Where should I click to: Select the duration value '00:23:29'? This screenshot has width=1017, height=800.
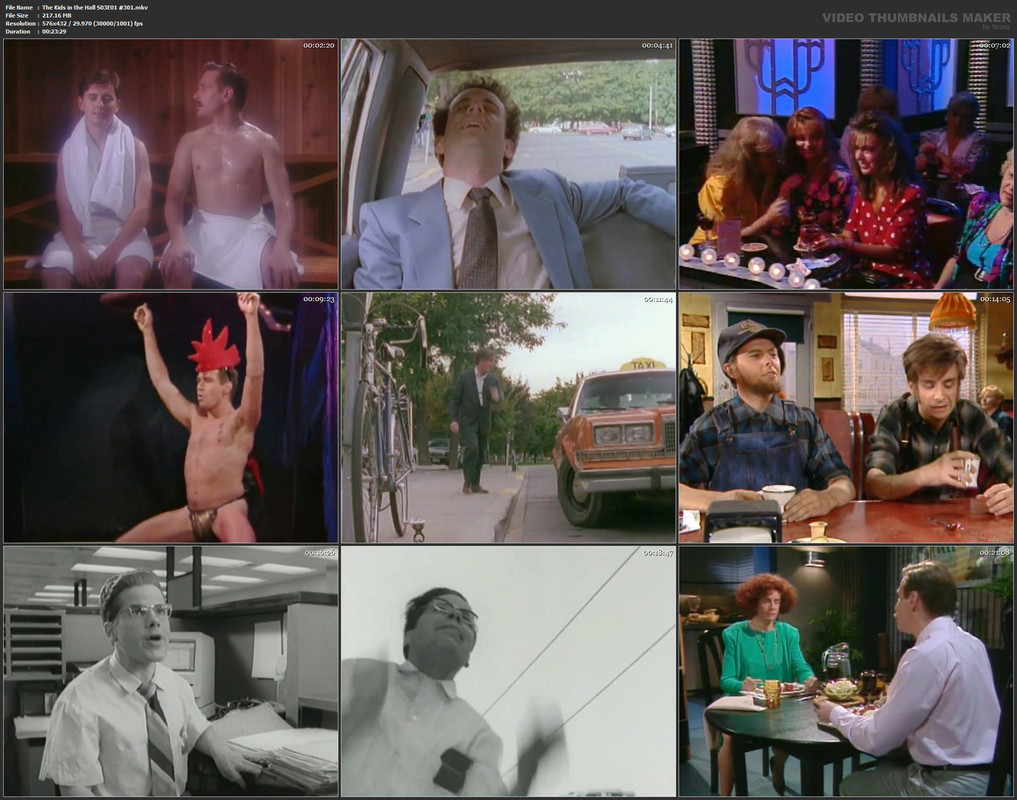click(54, 31)
